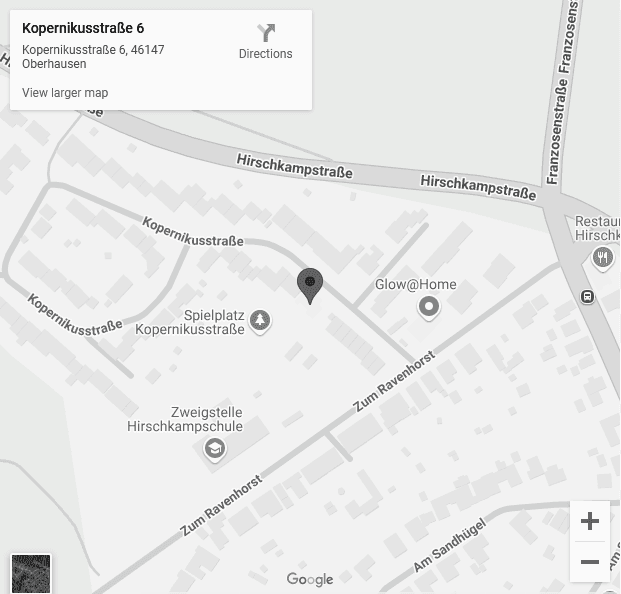Zoom out with the minus button
Viewport: 621px width, 594px height.
click(x=590, y=562)
